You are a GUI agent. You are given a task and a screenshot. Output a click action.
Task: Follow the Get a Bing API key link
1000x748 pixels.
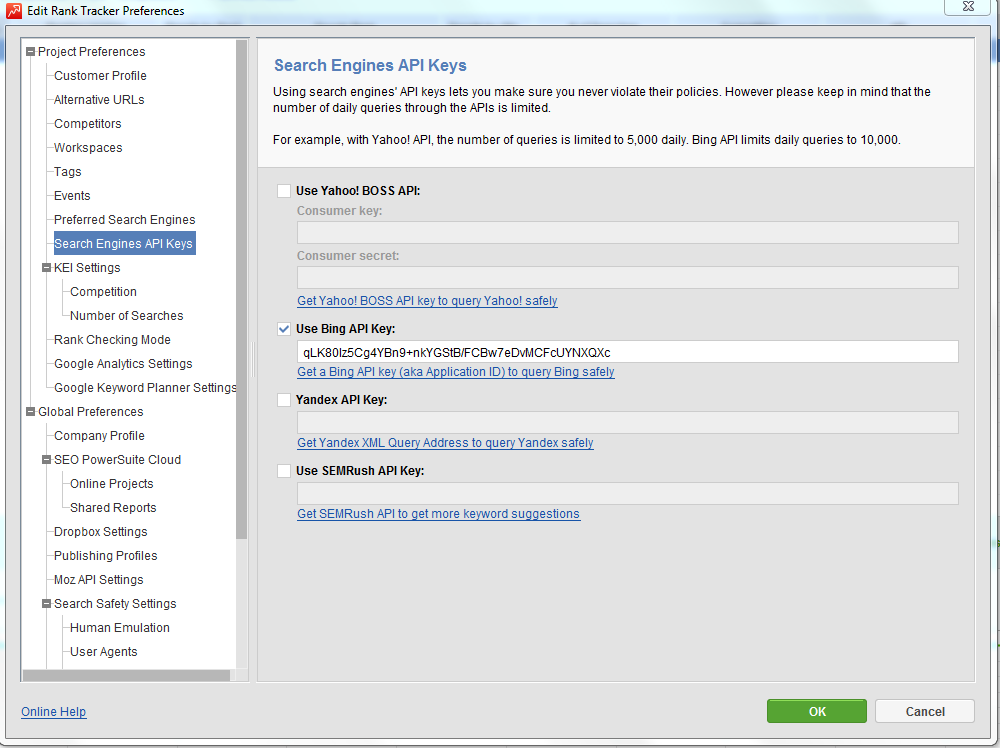coord(456,372)
